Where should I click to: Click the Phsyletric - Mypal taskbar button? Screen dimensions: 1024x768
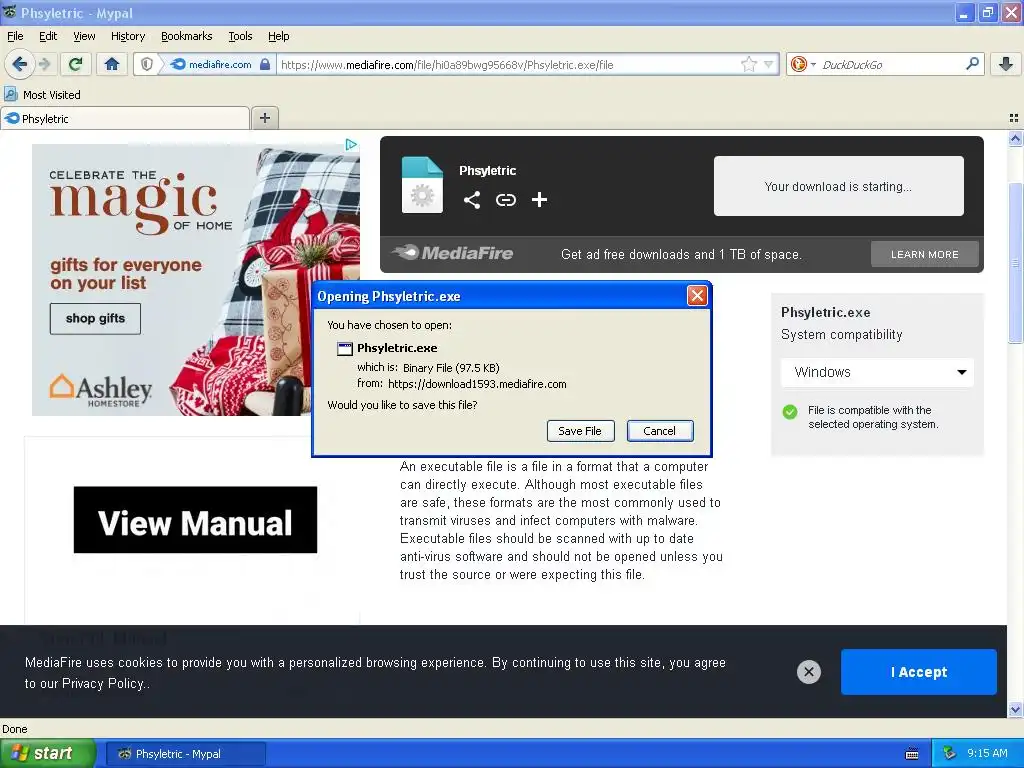click(x=185, y=754)
